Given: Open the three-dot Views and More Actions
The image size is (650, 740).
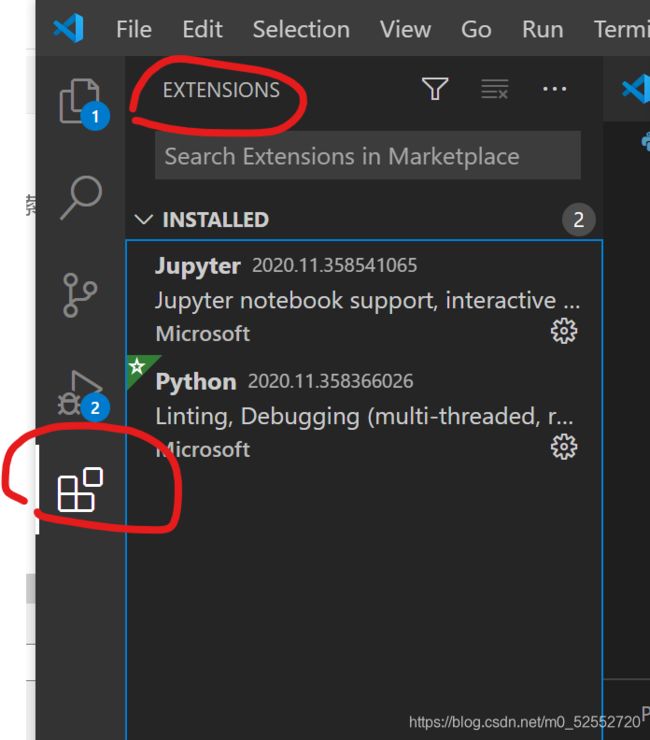Looking at the screenshot, I should [555, 89].
